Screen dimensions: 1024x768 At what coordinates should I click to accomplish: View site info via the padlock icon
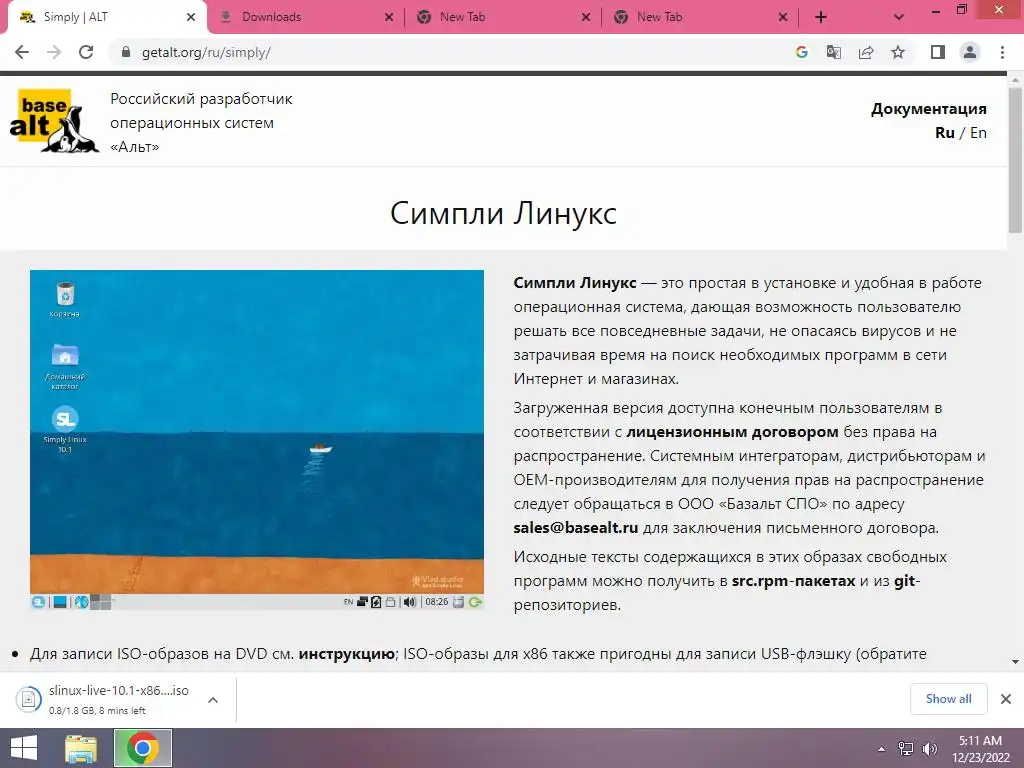pos(126,52)
